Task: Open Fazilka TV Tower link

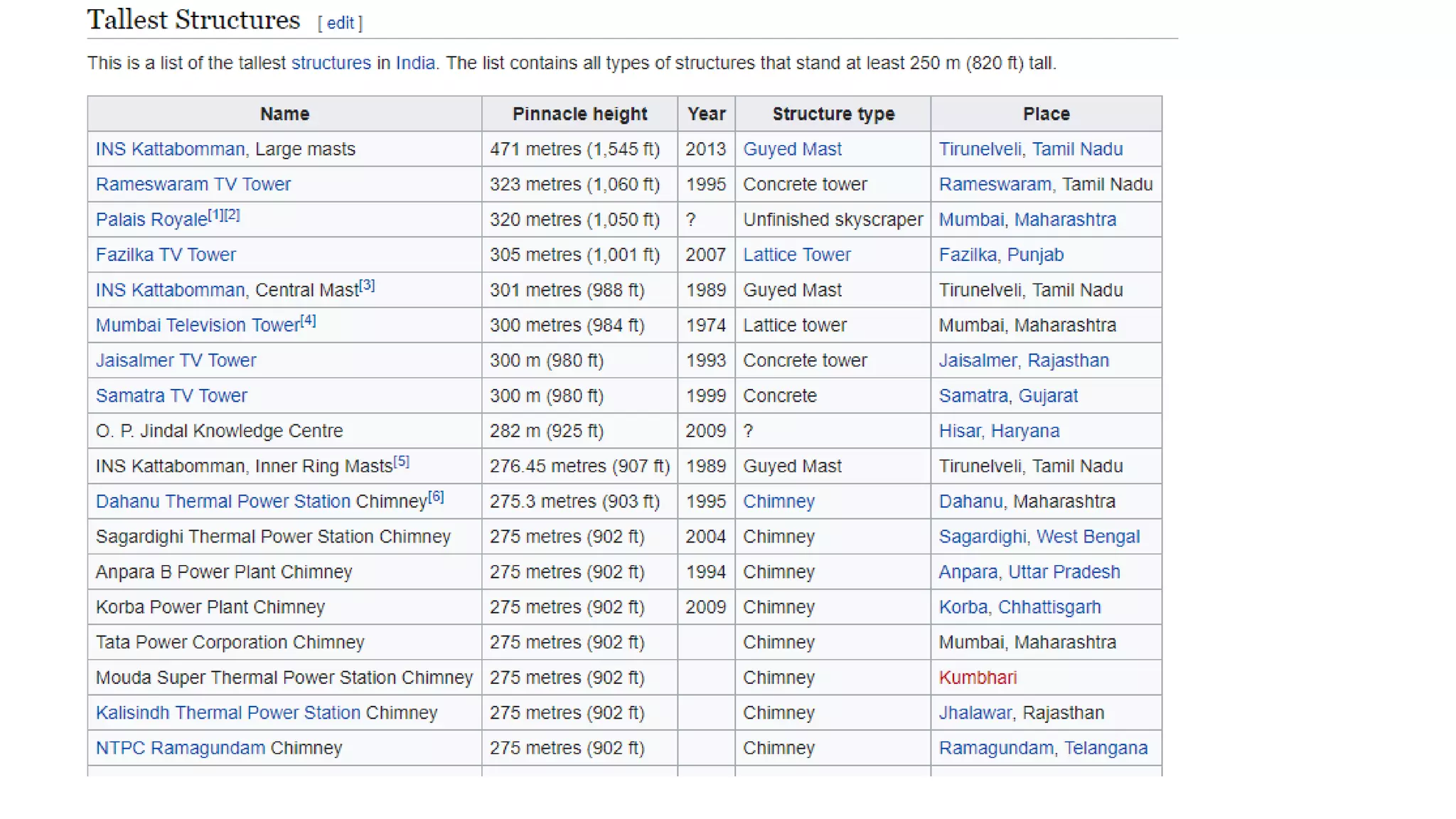Action: point(166,255)
